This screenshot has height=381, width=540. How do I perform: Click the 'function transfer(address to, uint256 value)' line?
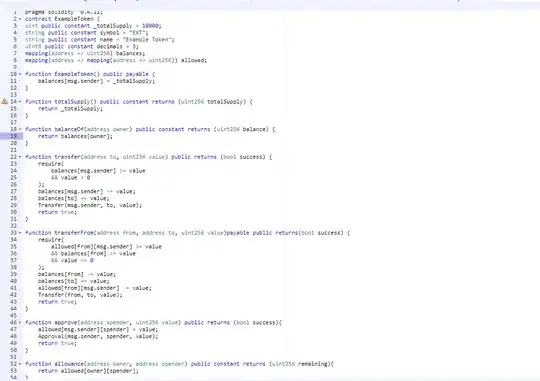(x=148, y=157)
